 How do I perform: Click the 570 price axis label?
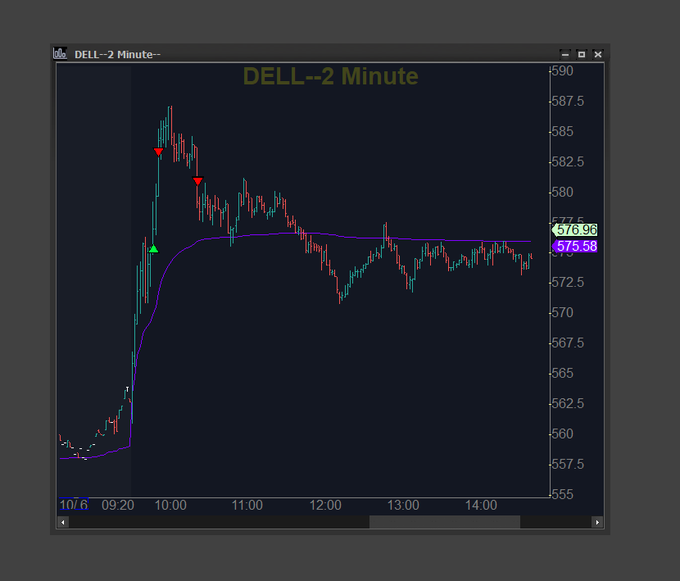(x=562, y=313)
